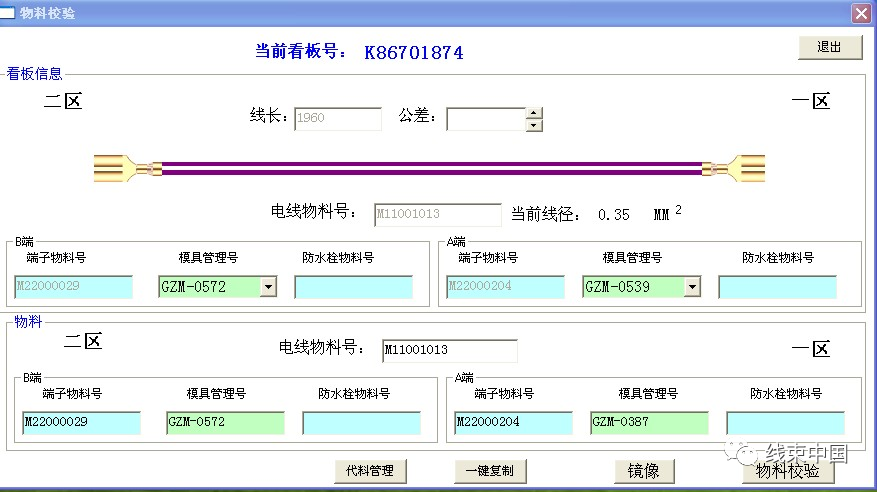Click the empty A端 防水栓物料号 field in 物料

tap(785, 422)
